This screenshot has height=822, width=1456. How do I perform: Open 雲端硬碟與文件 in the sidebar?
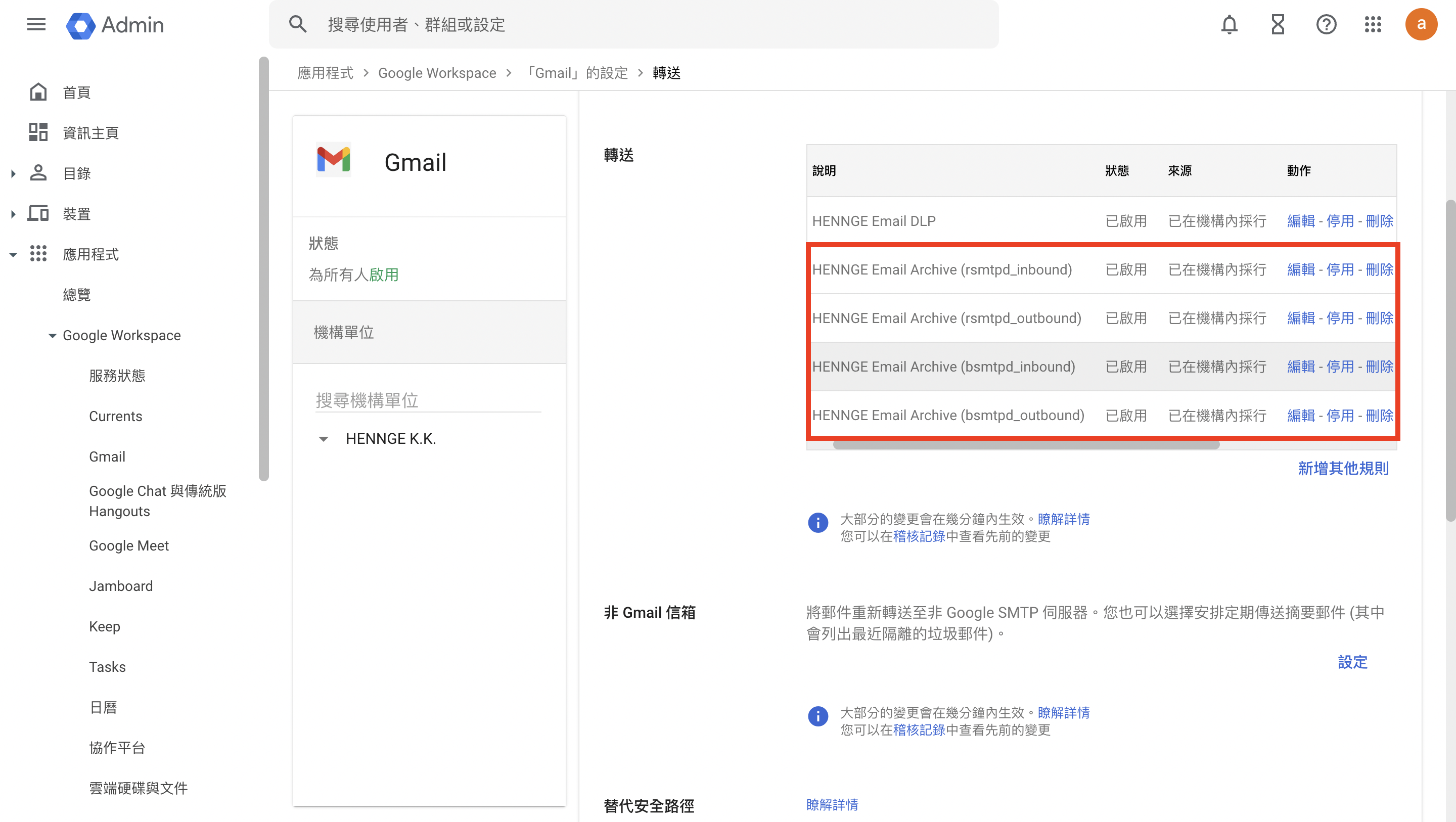138,789
